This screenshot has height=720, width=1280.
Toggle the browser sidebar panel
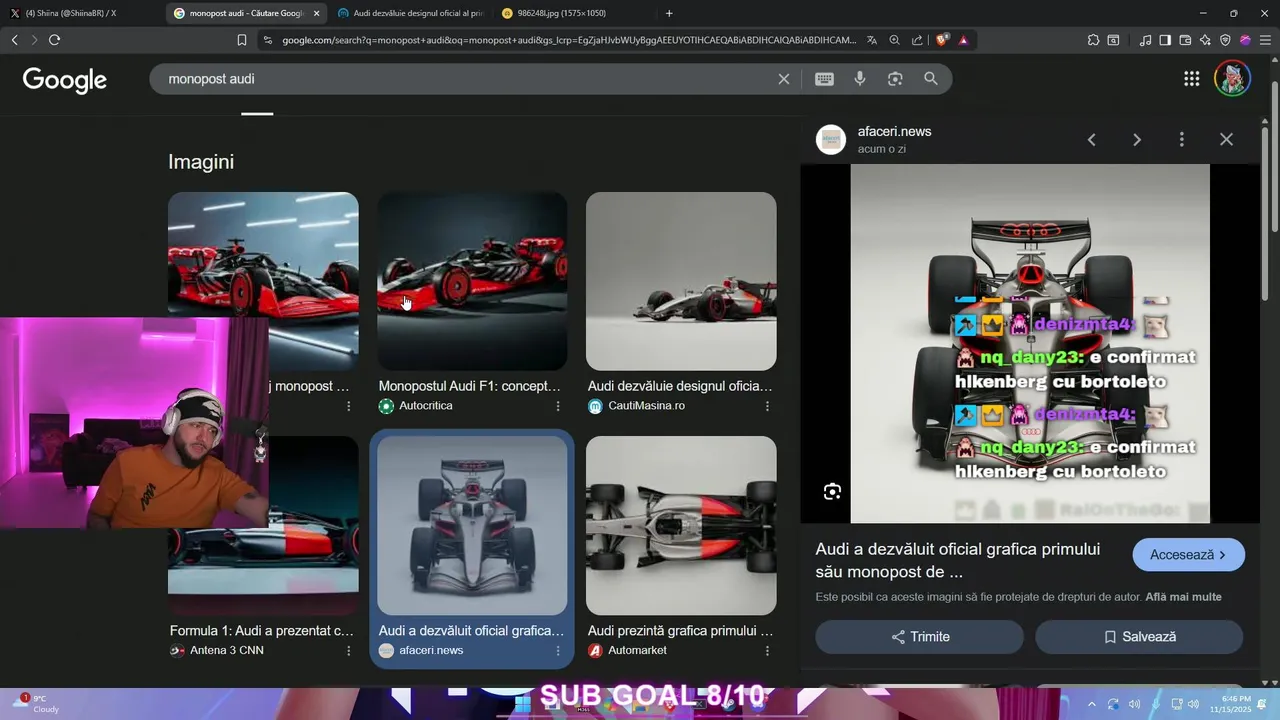[x=1165, y=40]
